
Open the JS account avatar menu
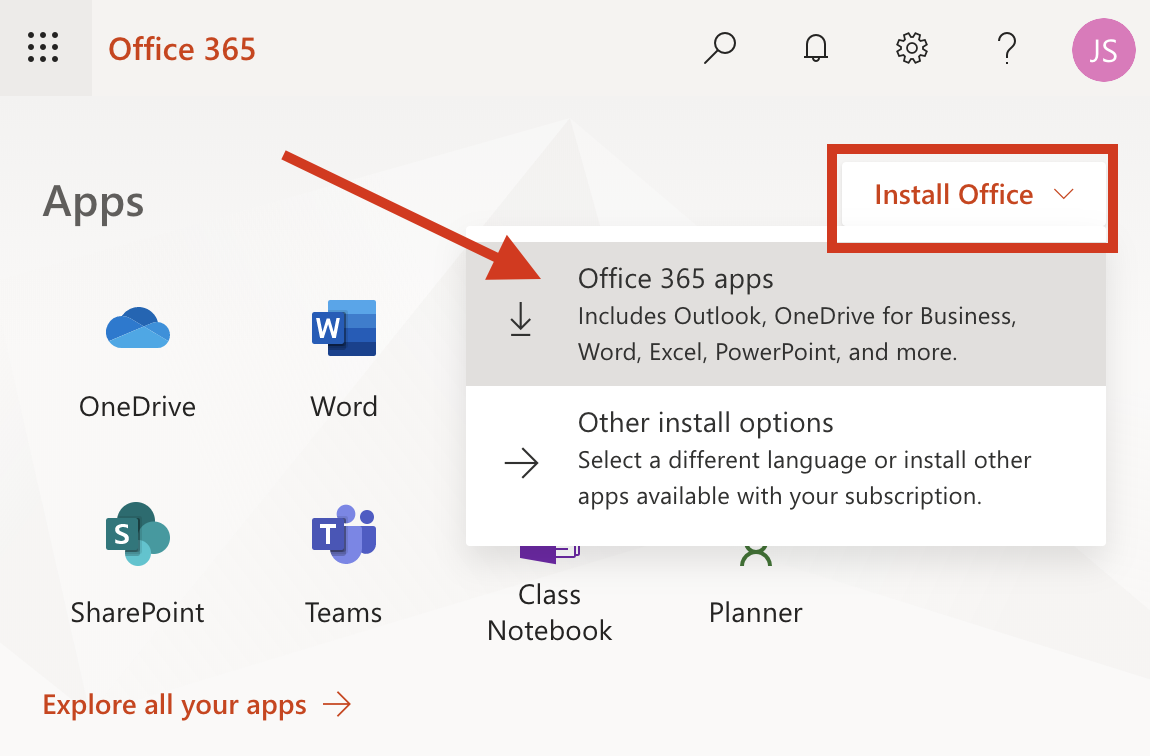point(1103,48)
